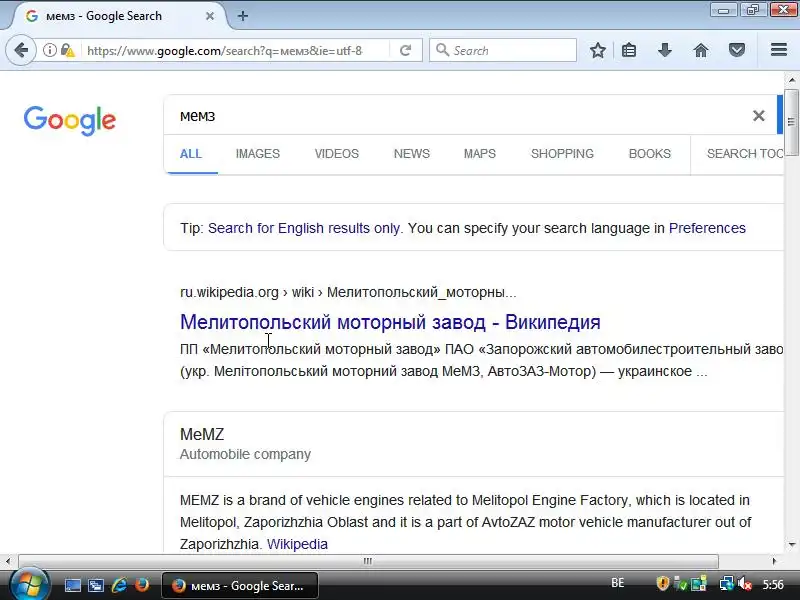Go back with the browser back arrow
The height and width of the screenshot is (600, 800).
(x=21, y=50)
